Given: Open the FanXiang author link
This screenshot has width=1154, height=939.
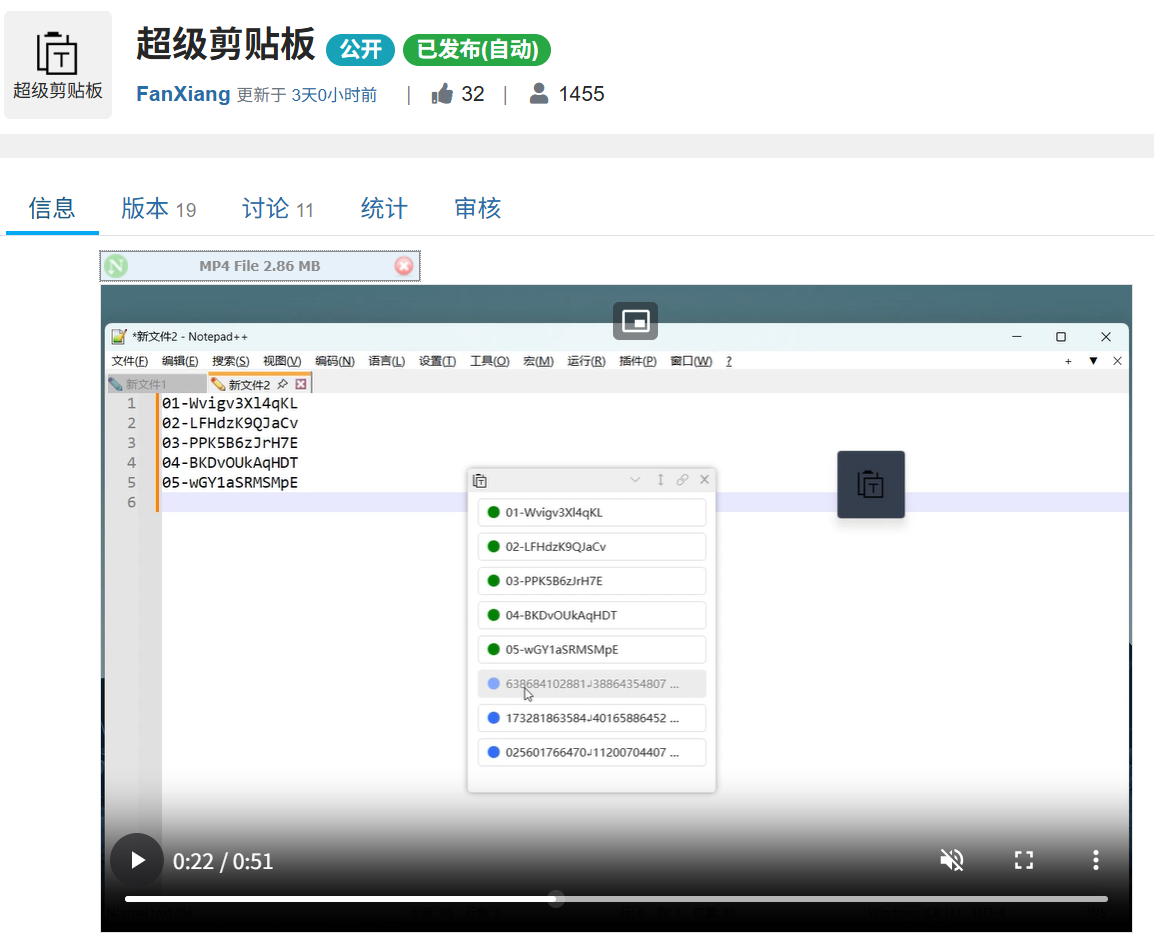Looking at the screenshot, I should point(183,94).
